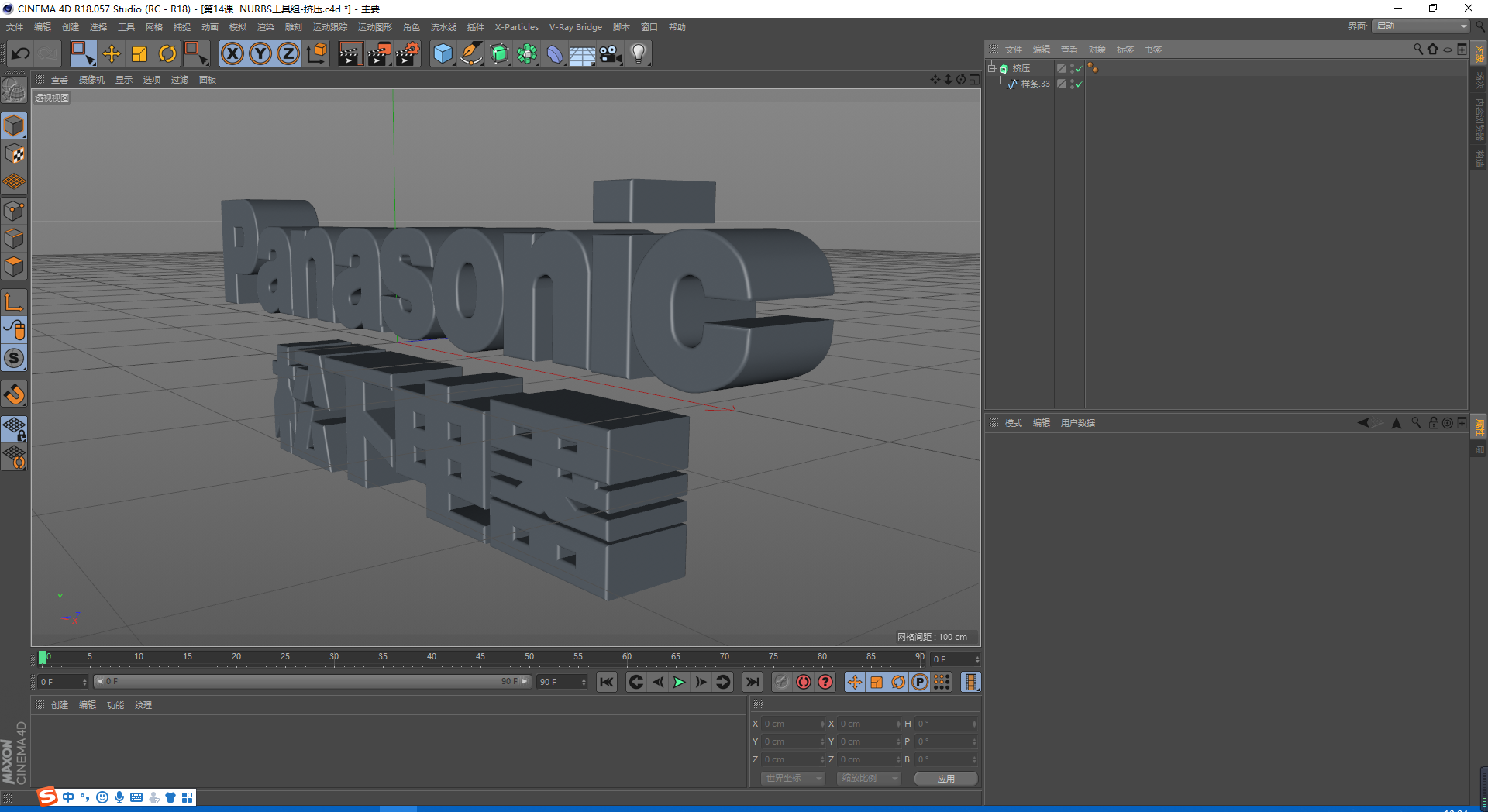Open the viewport 摄像机 menu
This screenshot has height=812, width=1488.
(91, 80)
